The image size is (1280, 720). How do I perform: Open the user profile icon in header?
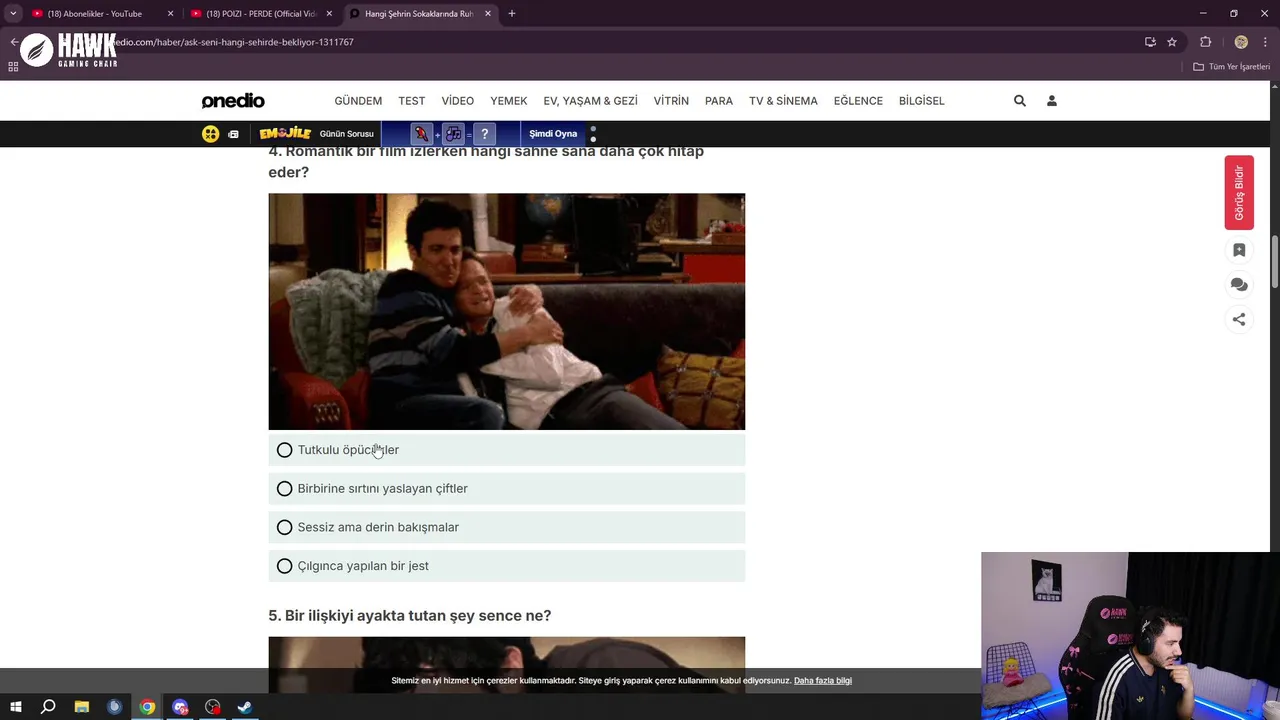point(1052,101)
